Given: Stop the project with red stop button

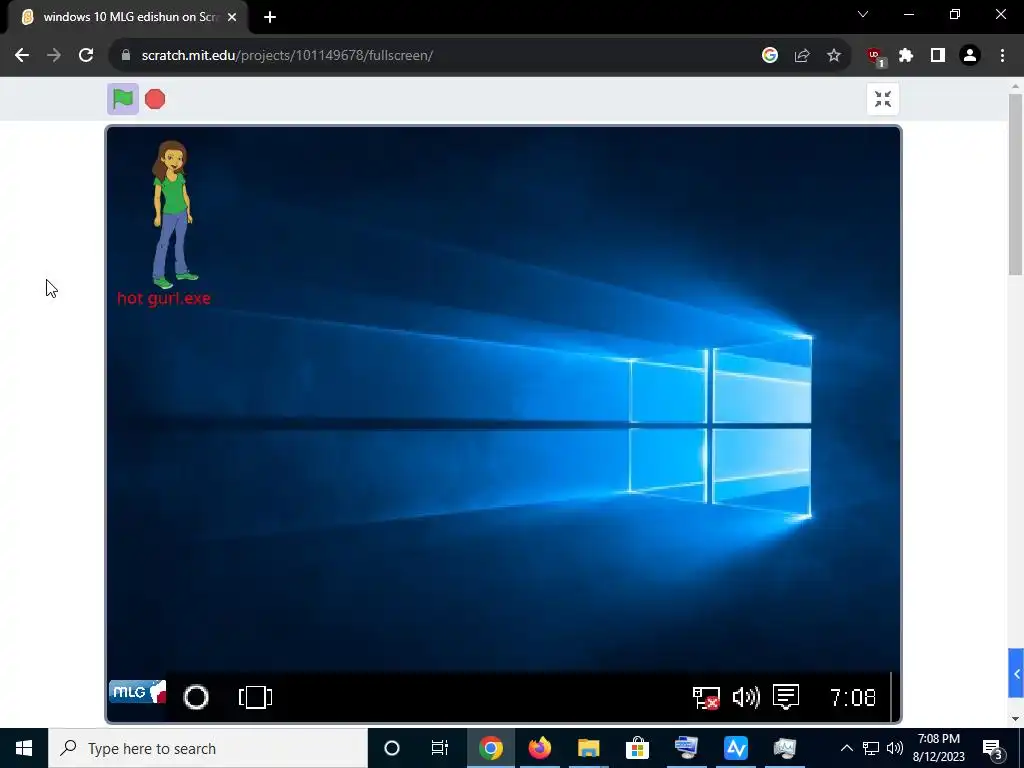Looking at the screenshot, I should coord(155,99).
